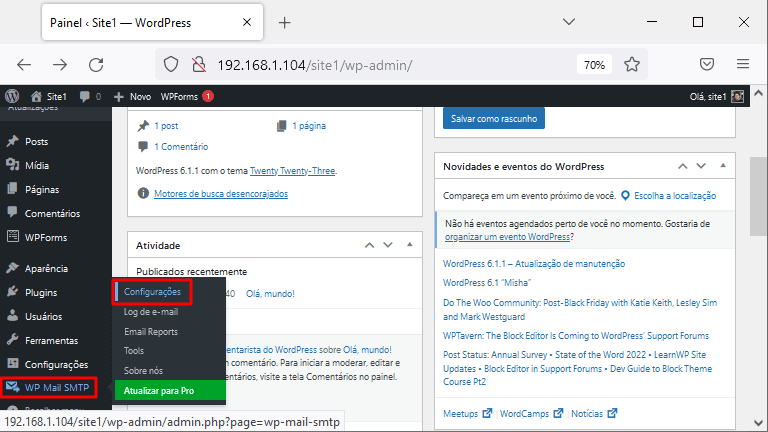Image resolution: width=768 pixels, height=432 pixels.
Task: Open a new browser tab
Action: click(285, 23)
